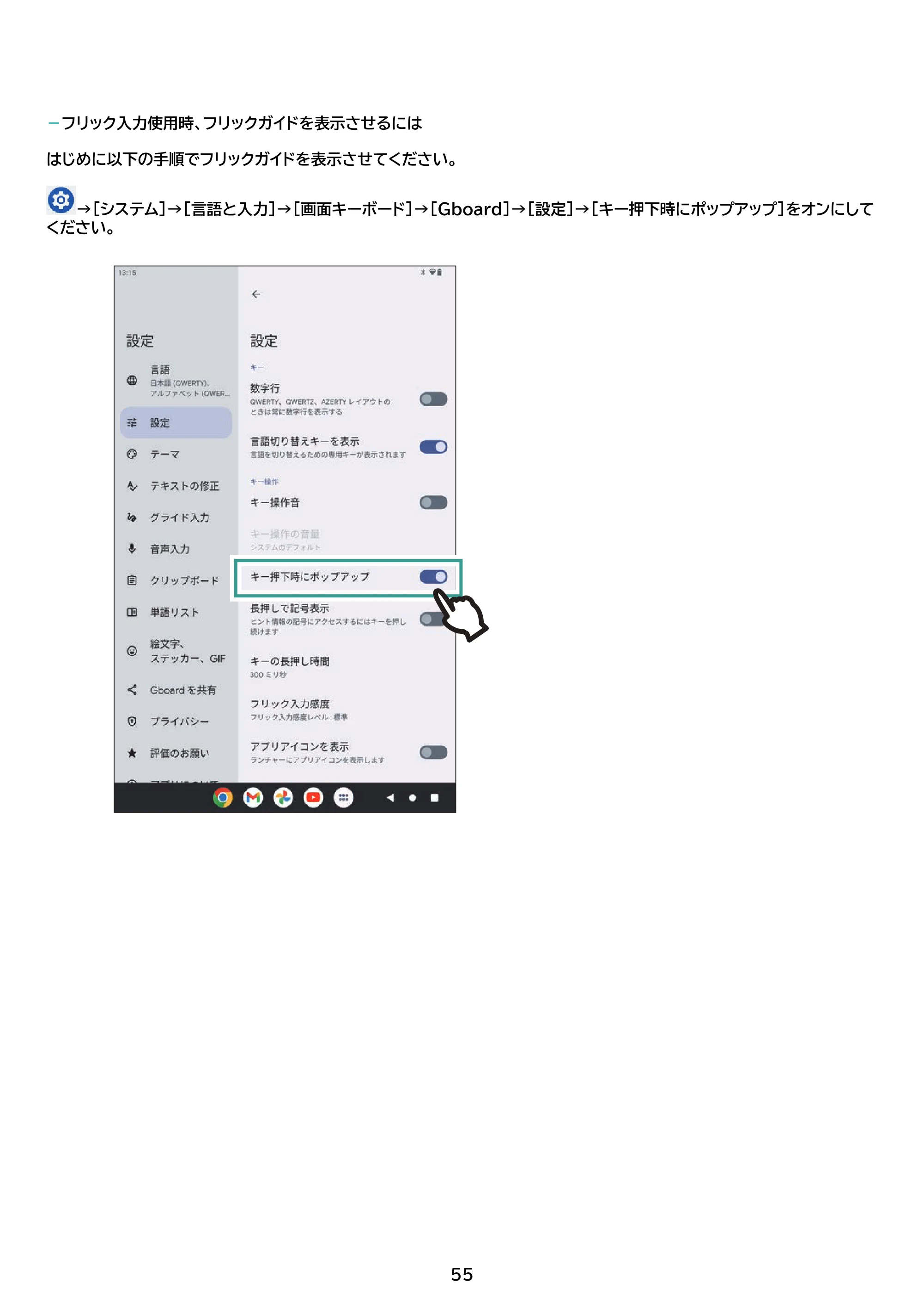This screenshot has height=1307, width=924.
Task: Open the テキストの修正 icon
Action: pos(132,486)
